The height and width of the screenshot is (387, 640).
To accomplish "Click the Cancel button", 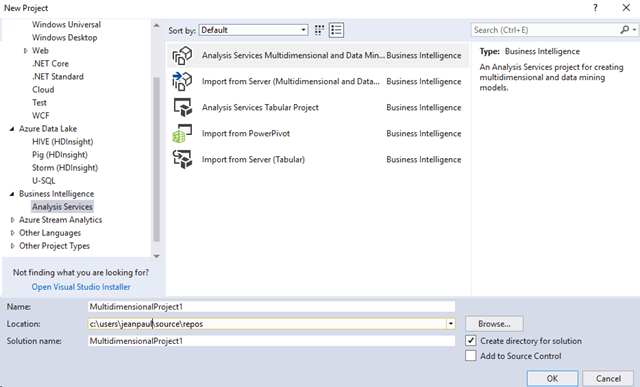I will [608, 378].
